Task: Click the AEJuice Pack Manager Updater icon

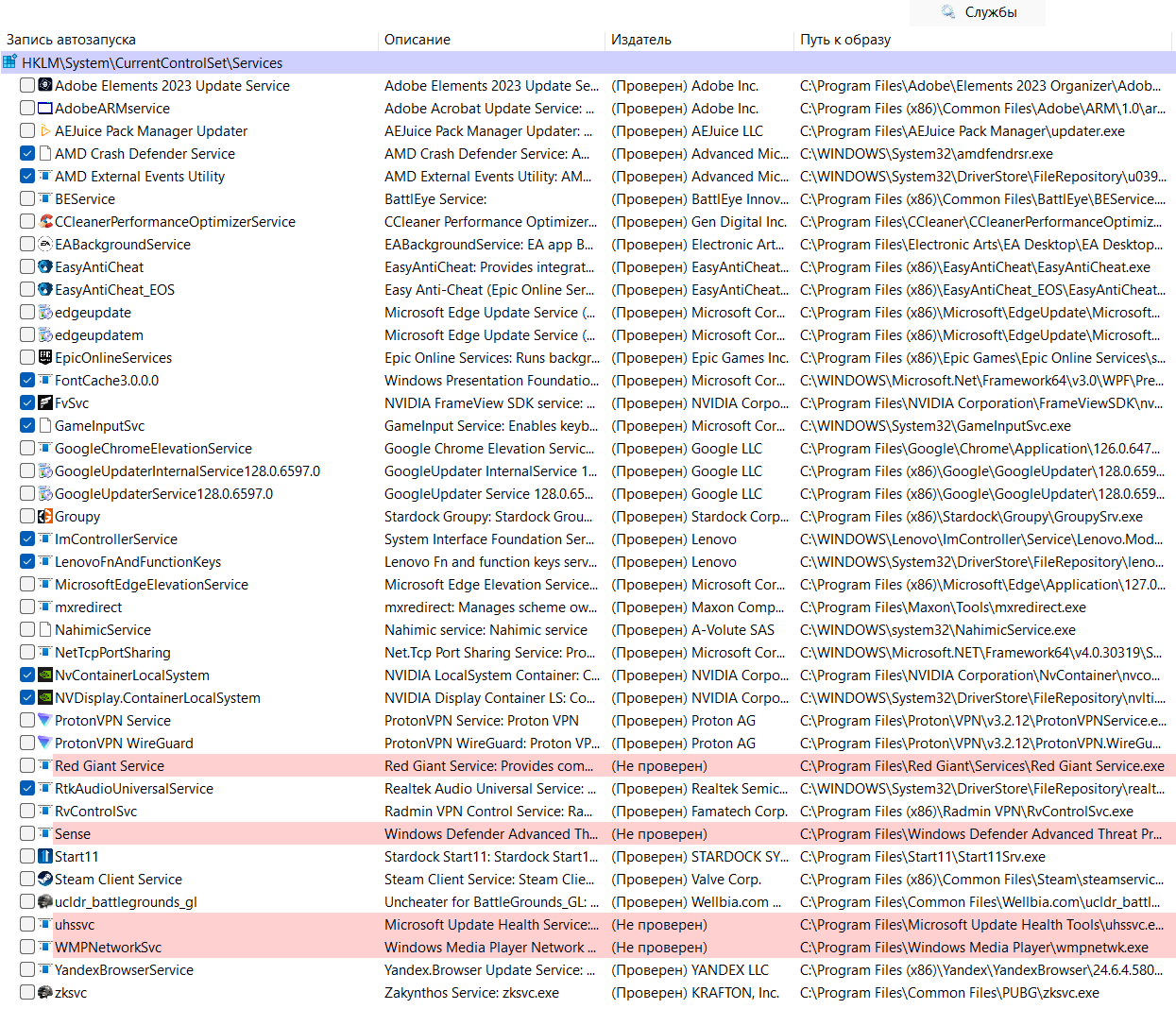Action: click(x=44, y=130)
